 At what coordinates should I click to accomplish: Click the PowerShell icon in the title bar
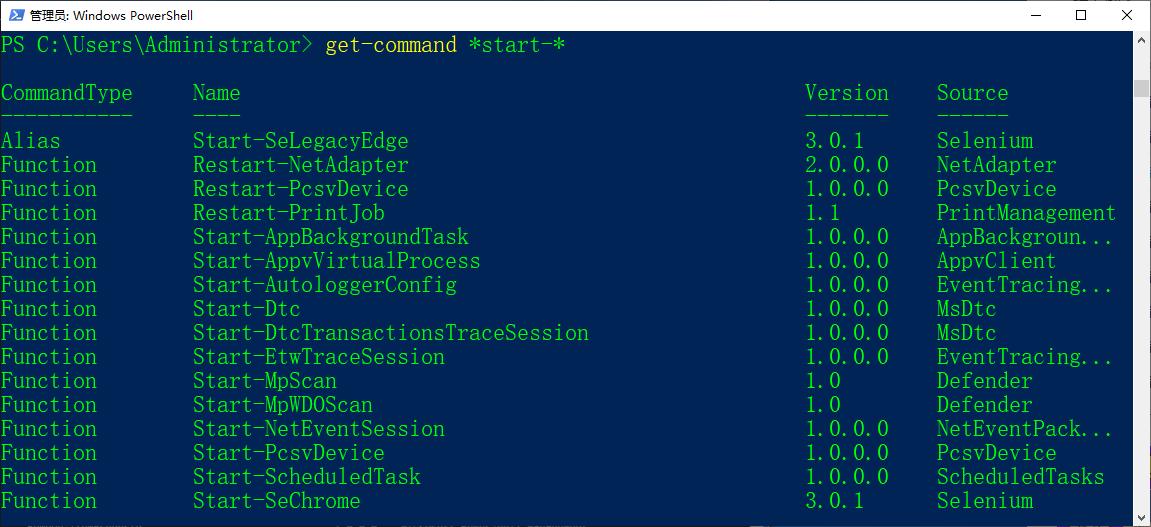14,15
